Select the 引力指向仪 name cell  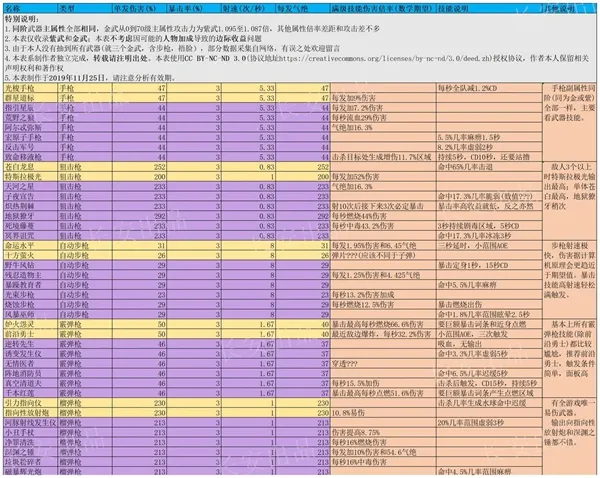point(30,403)
